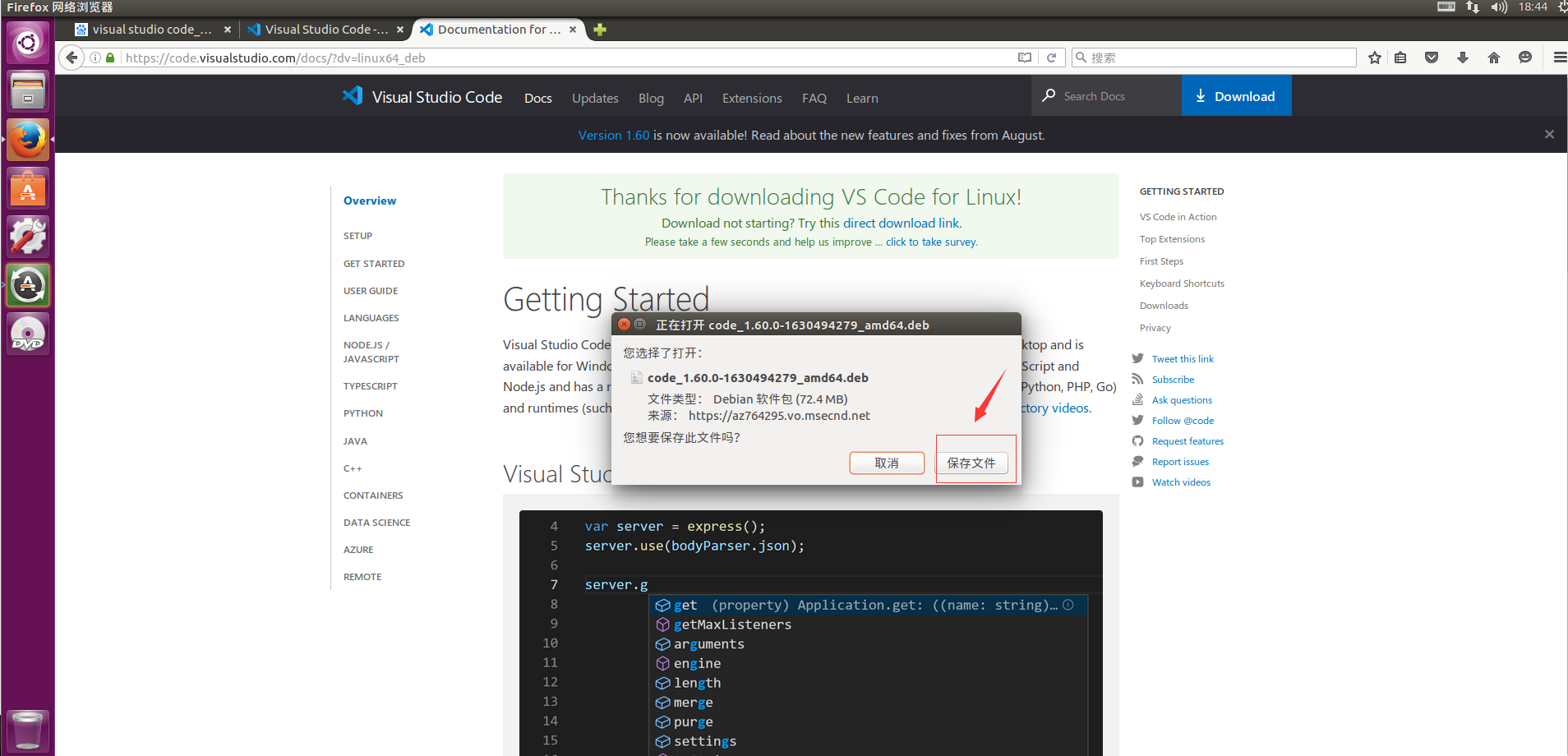Click the 'Watch videos' link
Viewport: 1568px width, 756px height.
coord(1181,482)
